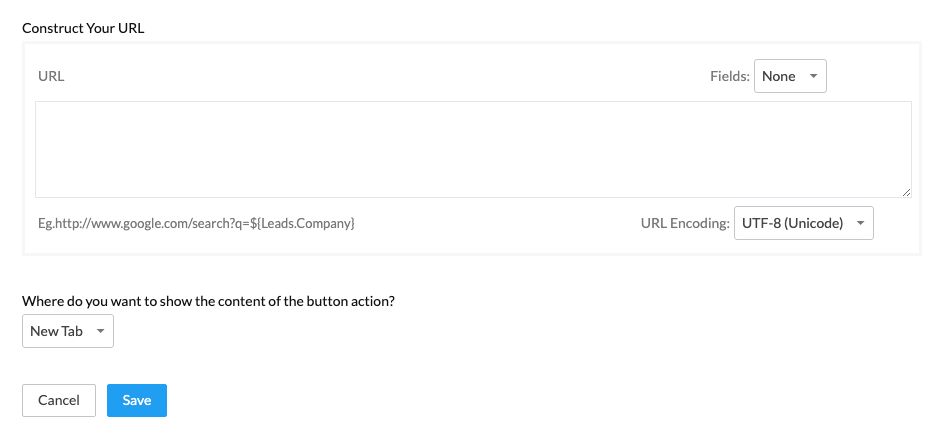The height and width of the screenshot is (437, 949).
Task: Click the "Construct Your URL" heading
Action: click(83, 28)
